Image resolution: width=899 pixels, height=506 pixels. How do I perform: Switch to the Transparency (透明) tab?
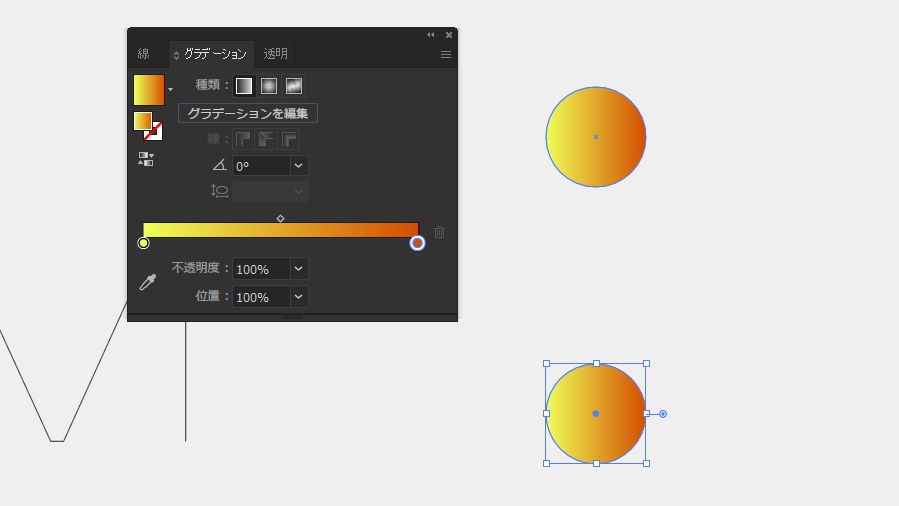pos(275,54)
